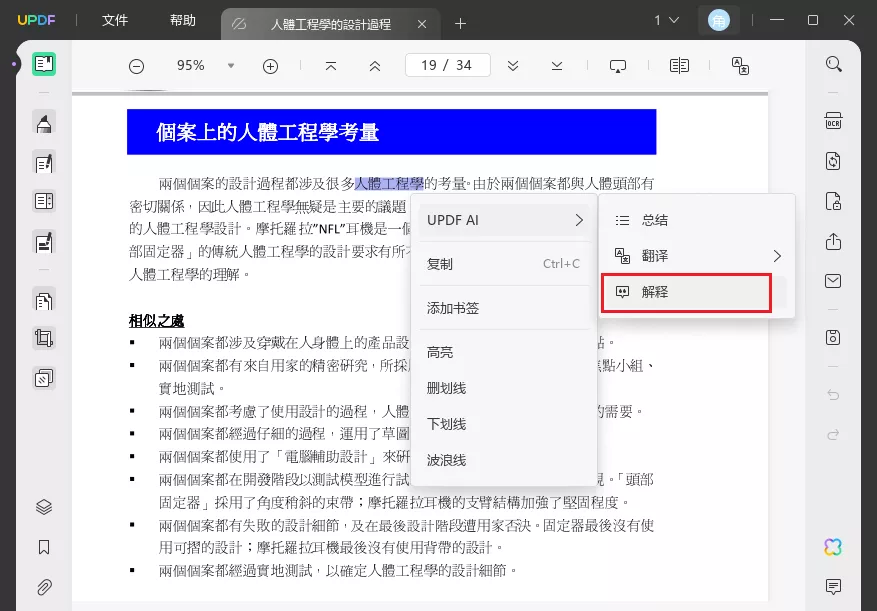Switch to the 人體工程學的設計過程 tab
Viewport: 877px width, 611px height.
[330, 24]
